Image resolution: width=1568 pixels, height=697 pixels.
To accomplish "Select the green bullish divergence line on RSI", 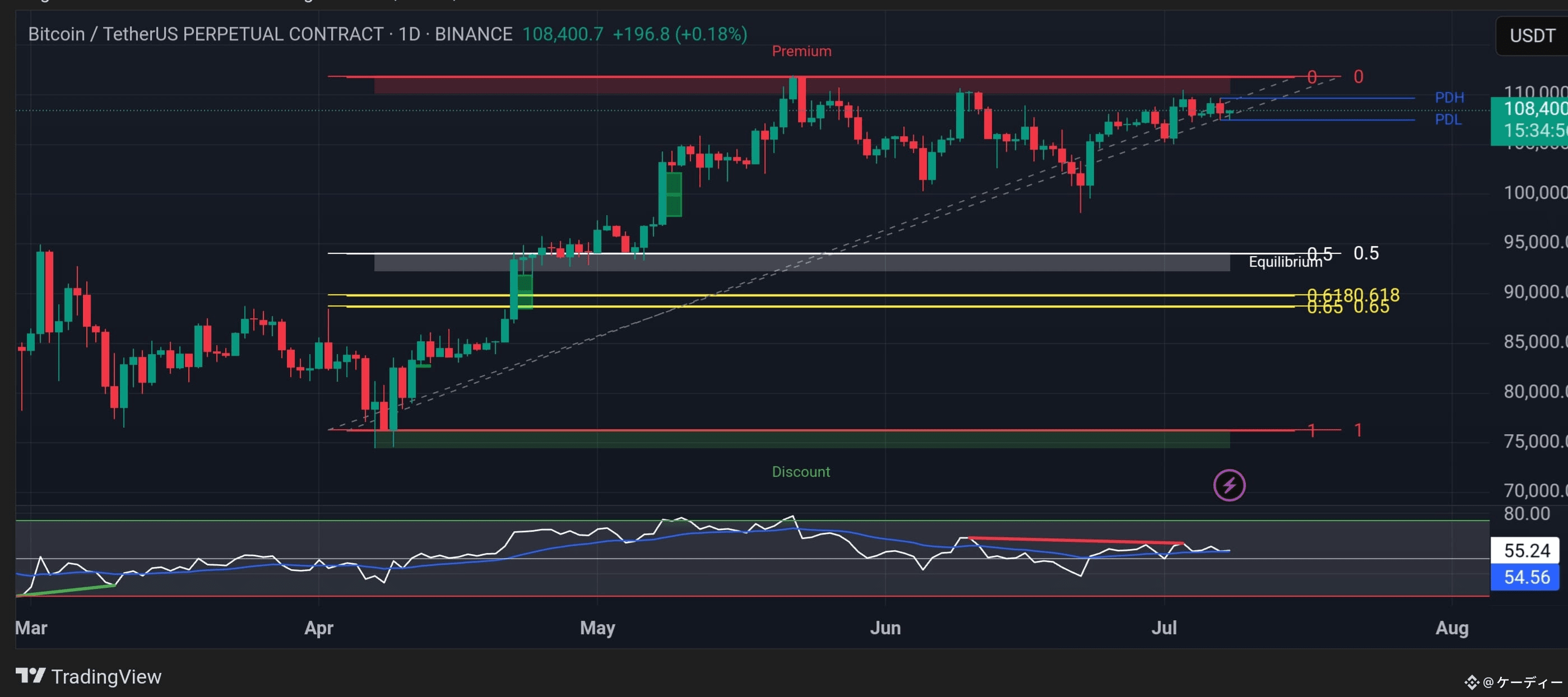I will pyautogui.click(x=66, y=591).
